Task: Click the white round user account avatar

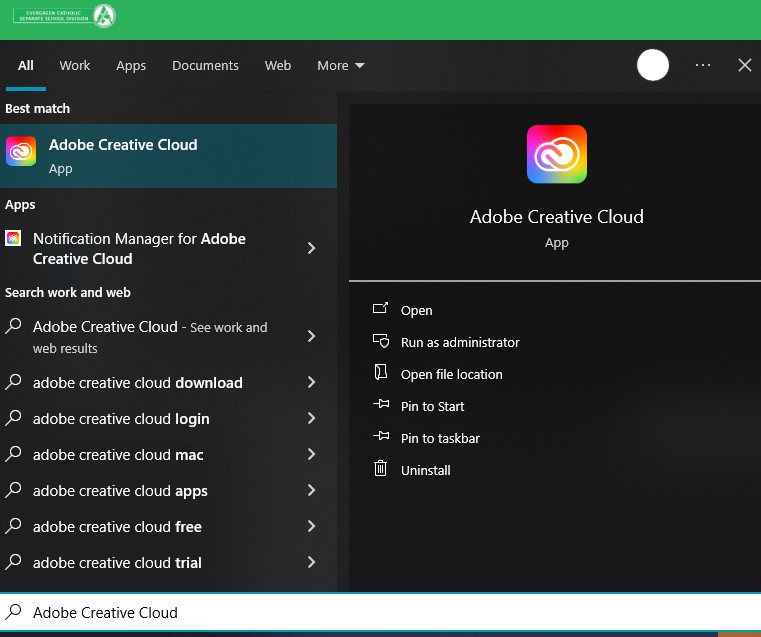Action: pos(653,65)
